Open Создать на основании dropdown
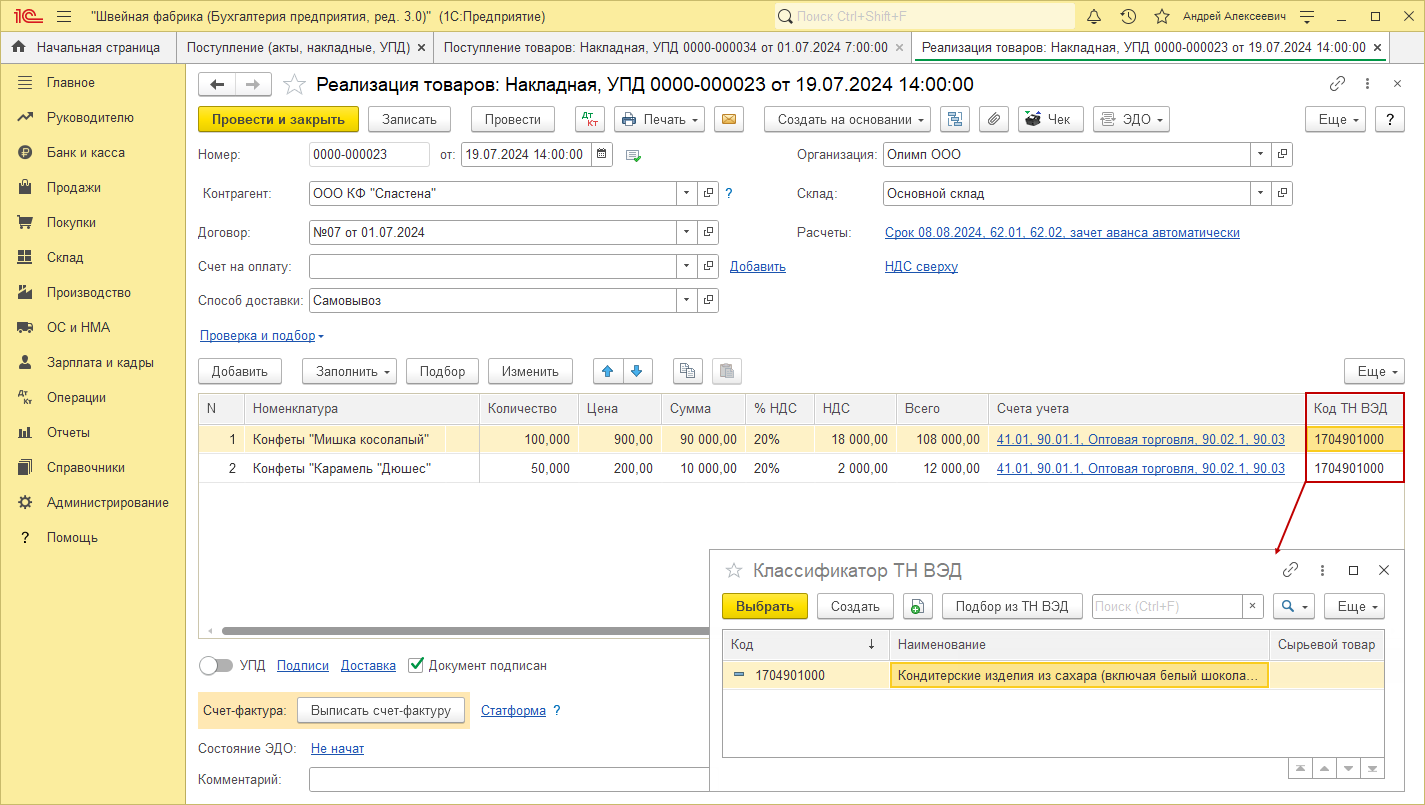Viewport: 1425px width, 805px height. [847, 119]
